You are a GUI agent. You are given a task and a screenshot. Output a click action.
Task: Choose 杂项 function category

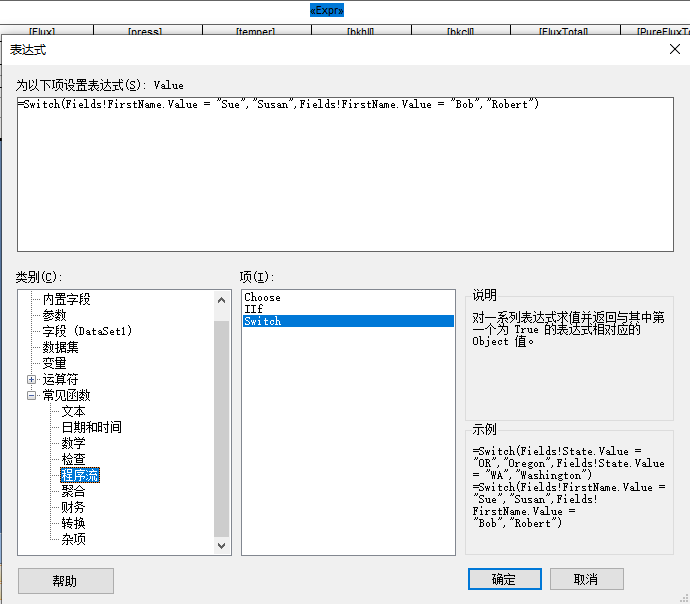click(x=73, y=539)
